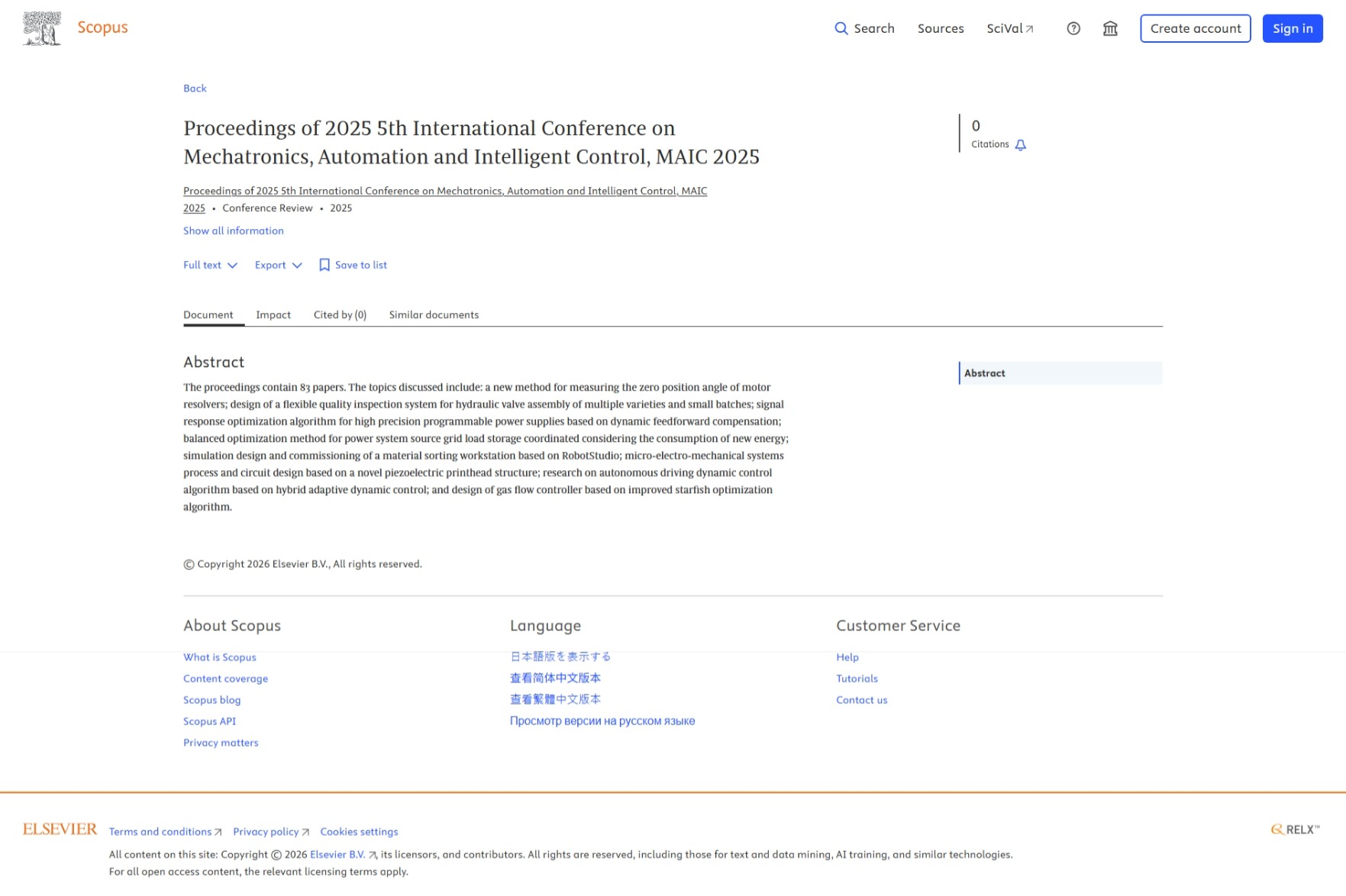1346x896 pixels.
Task: Open Cookies settings
Action: [359, 832]
